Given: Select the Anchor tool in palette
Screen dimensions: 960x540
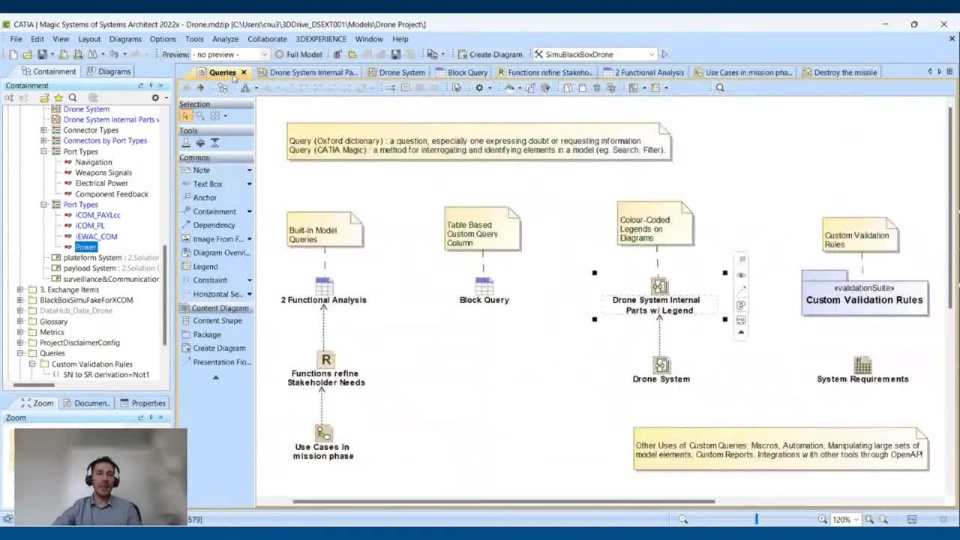Looking at the screenshot, I should point(204,198).
